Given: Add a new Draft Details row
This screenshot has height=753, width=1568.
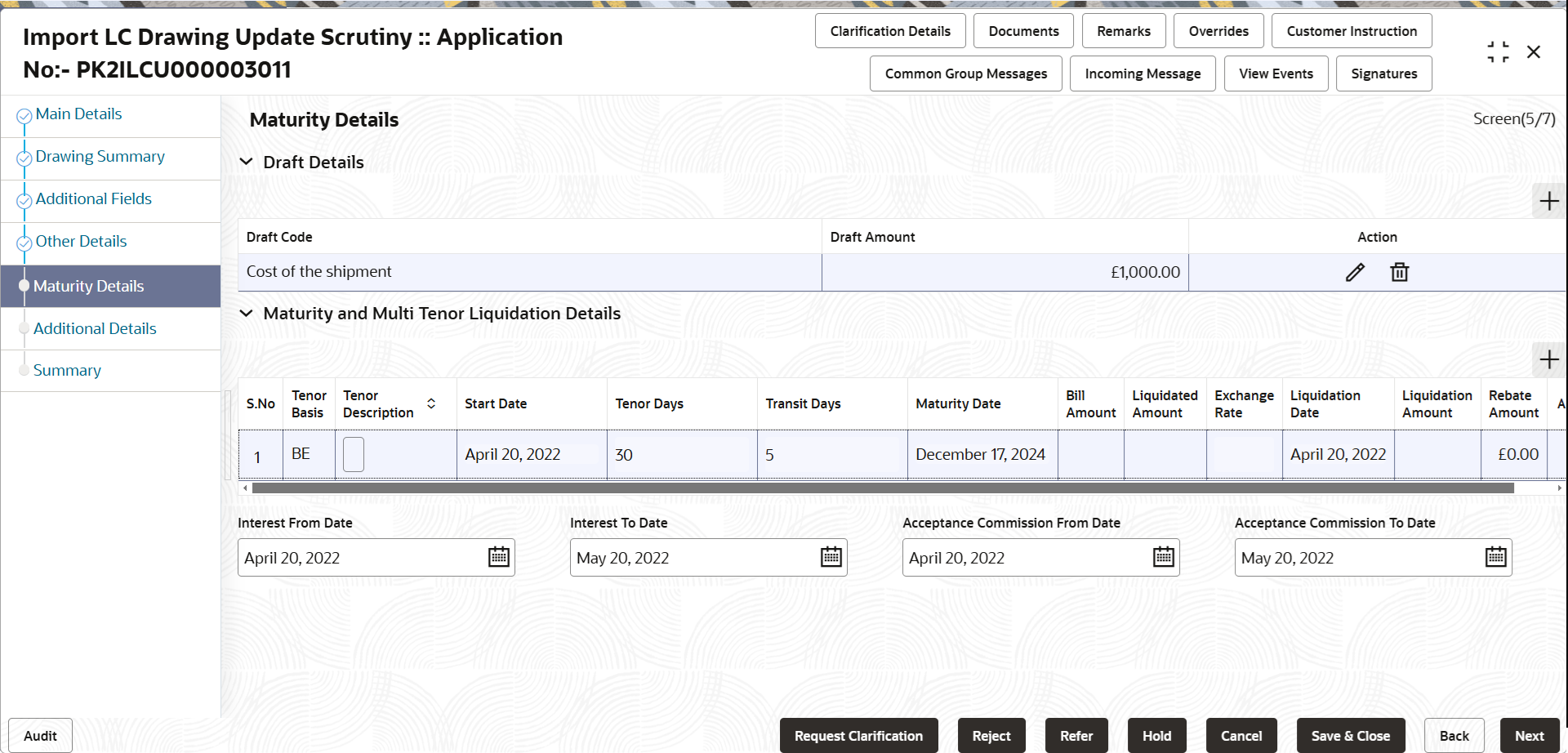Looking at the screenshot, I should [x=1549, y=201].
